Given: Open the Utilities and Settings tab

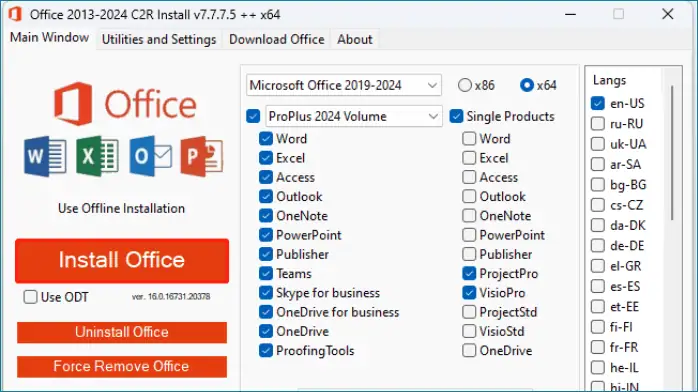Looking at the screenshot, I should tap(159, 40).
